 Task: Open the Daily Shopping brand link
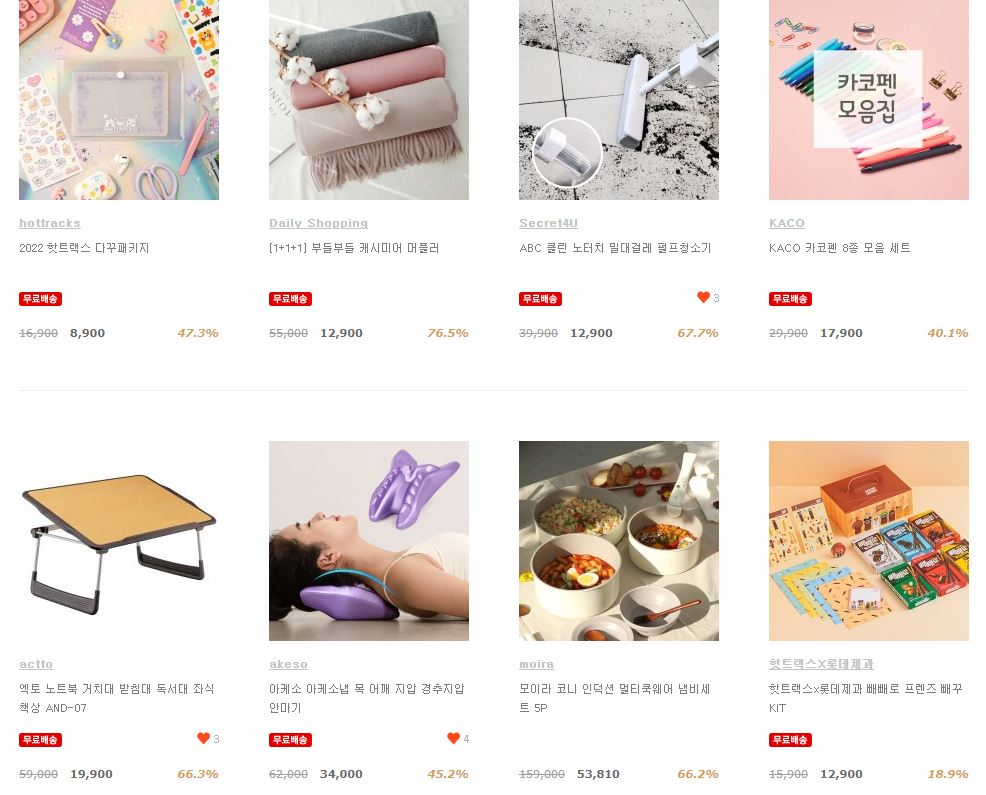tap(318, 223)
